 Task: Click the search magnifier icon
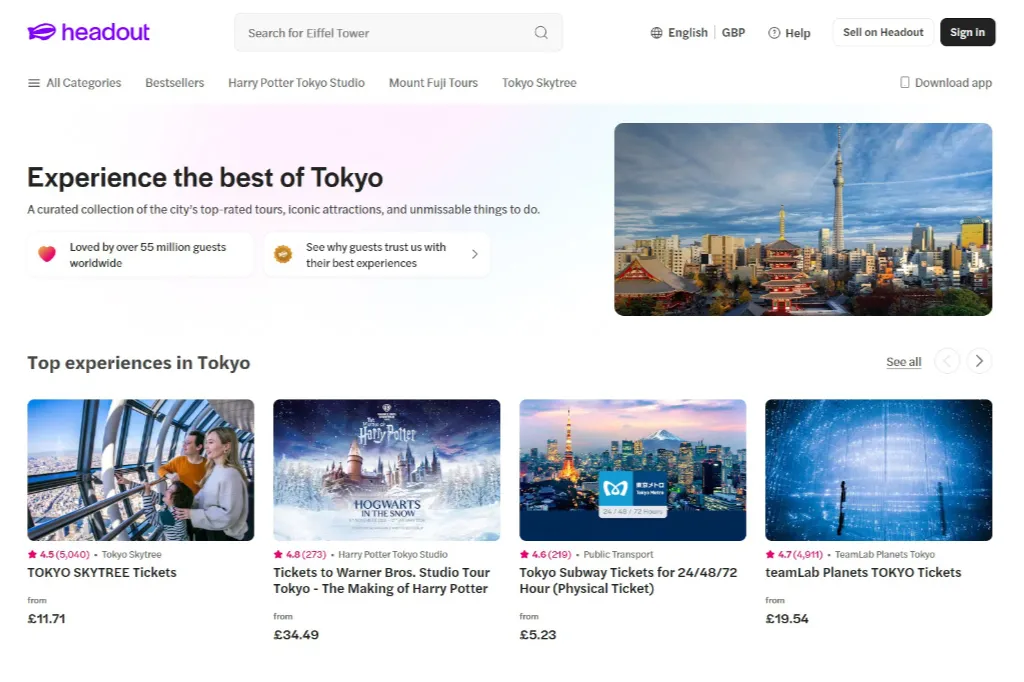click(x=541, y=33)
